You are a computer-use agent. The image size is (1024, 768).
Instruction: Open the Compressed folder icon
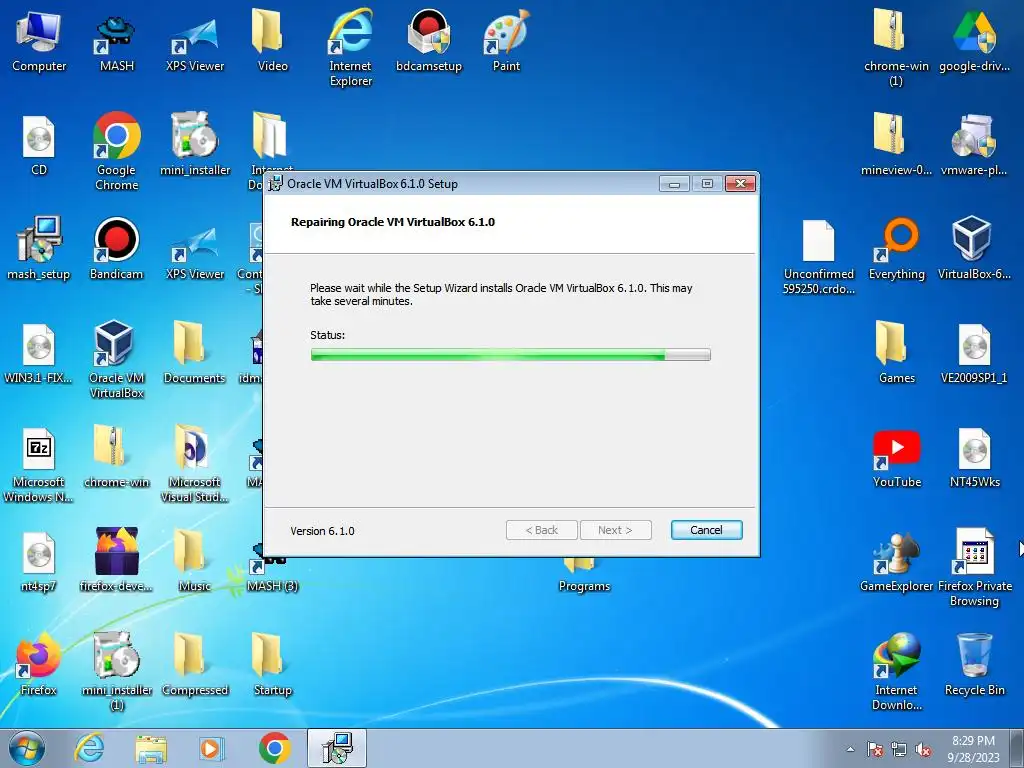[195, 664]
